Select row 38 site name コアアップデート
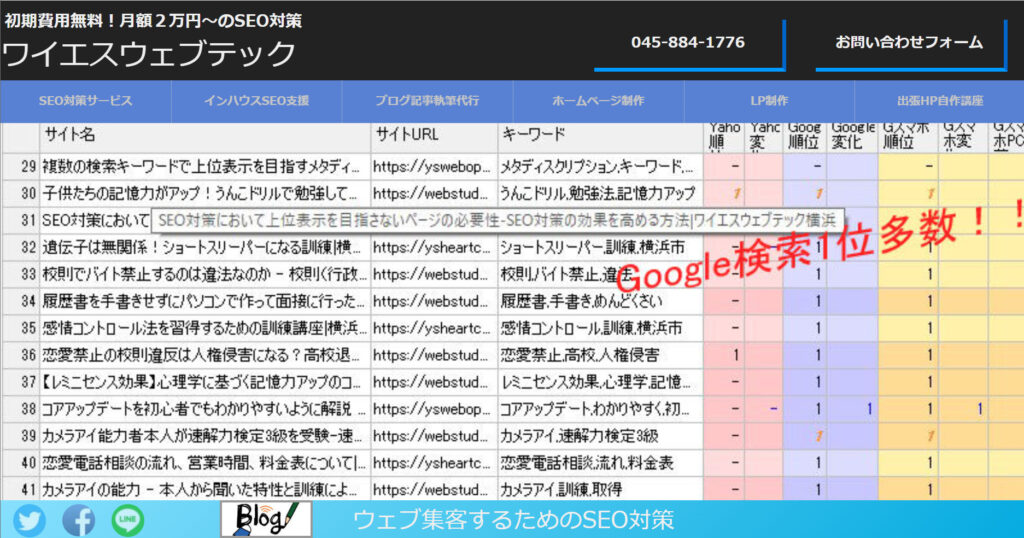 click(205, 409)
